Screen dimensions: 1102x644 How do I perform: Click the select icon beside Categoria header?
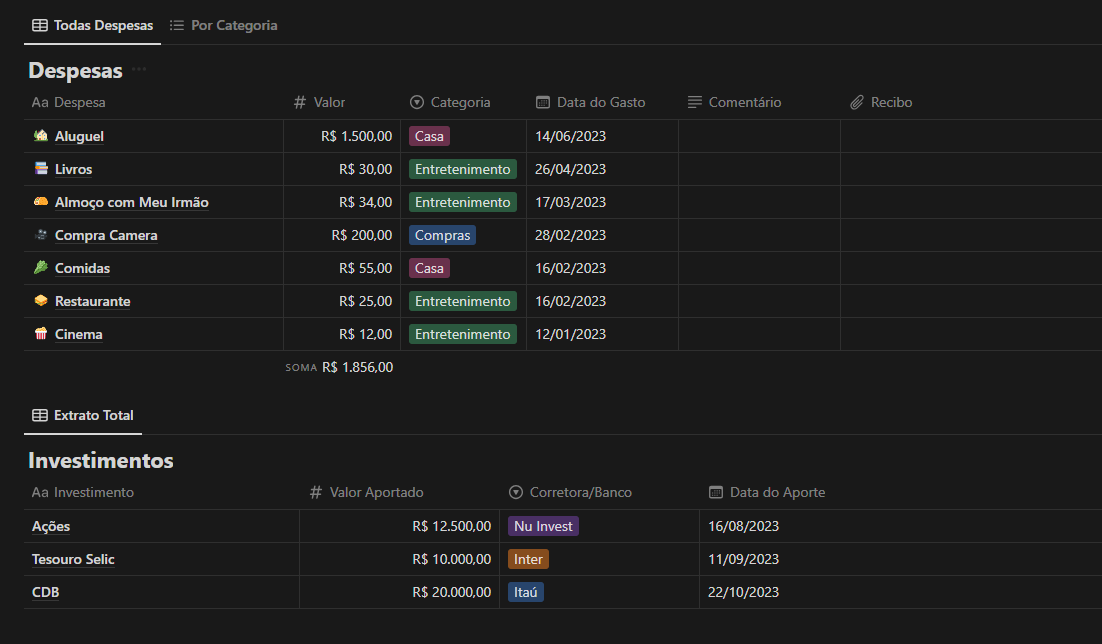click(x=417, y=103)
